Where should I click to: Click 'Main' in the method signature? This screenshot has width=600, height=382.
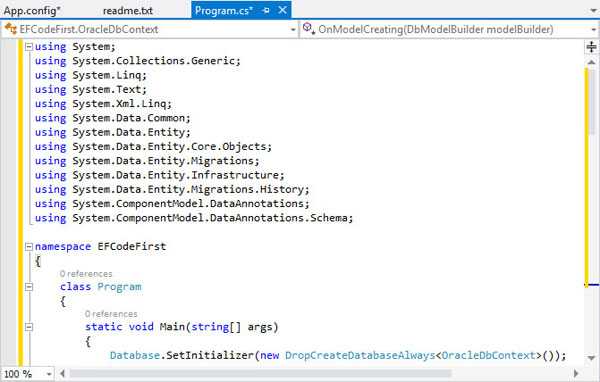pyautogui.click(x=172, y=327)
